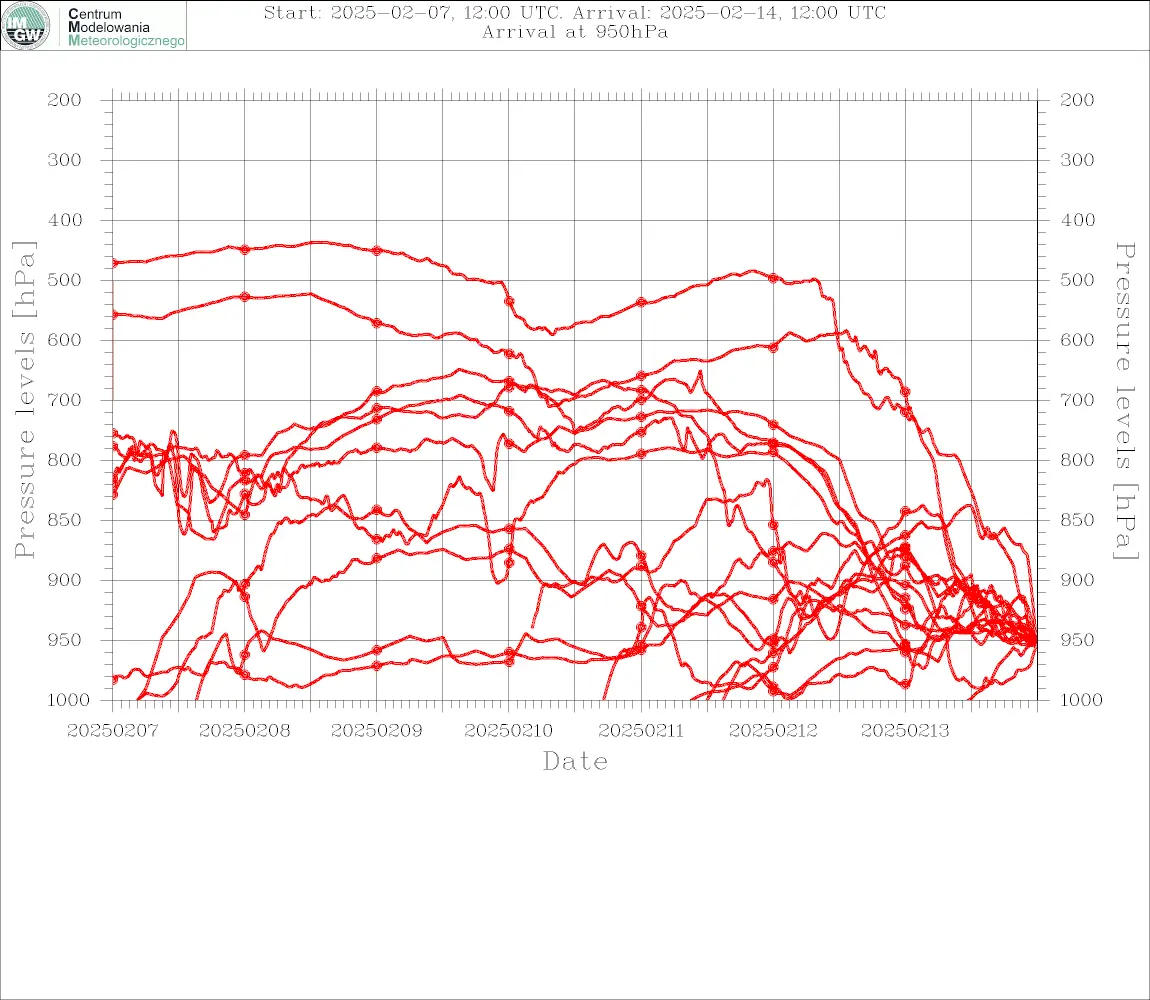Click the IMGW round logo icon
The width and height of the screenshot is (1150, 1000).
(26, 26)
